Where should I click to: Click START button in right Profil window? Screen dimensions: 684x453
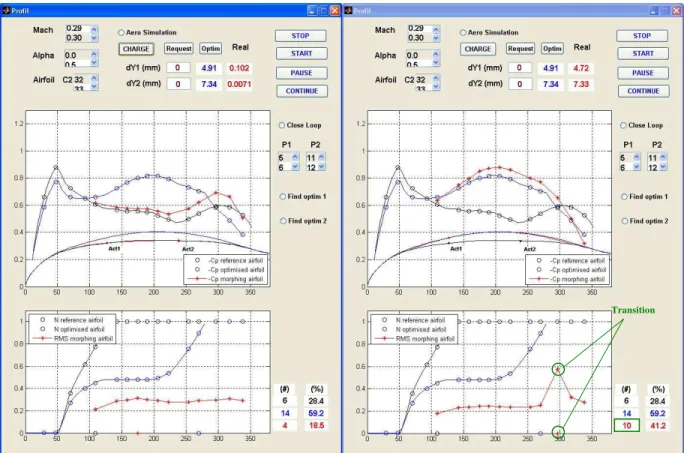coord(643,54)
